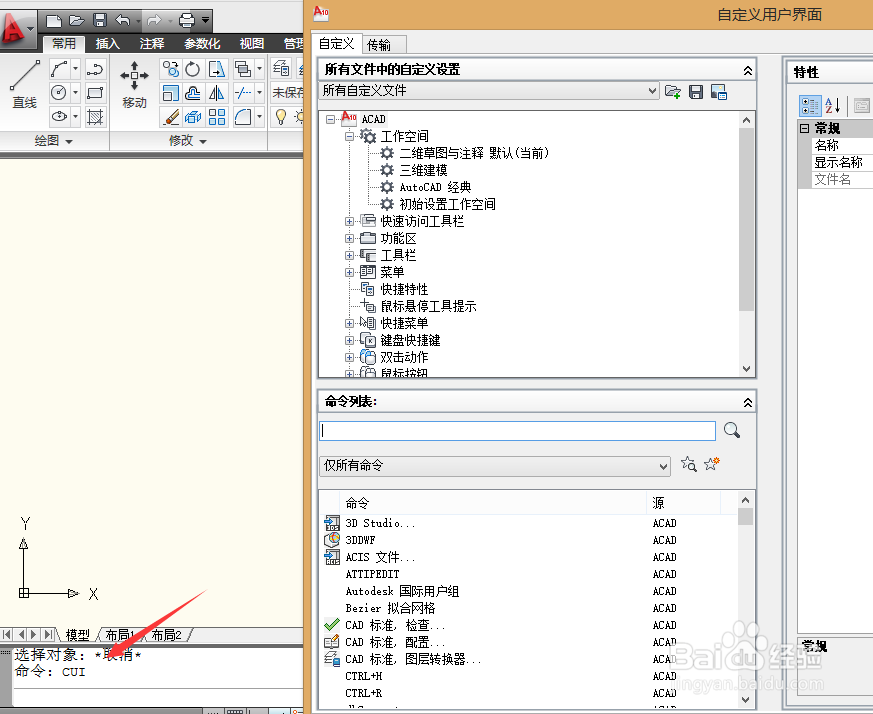
Task: Select the 布局2 layout tab
Action: point(166,635)
